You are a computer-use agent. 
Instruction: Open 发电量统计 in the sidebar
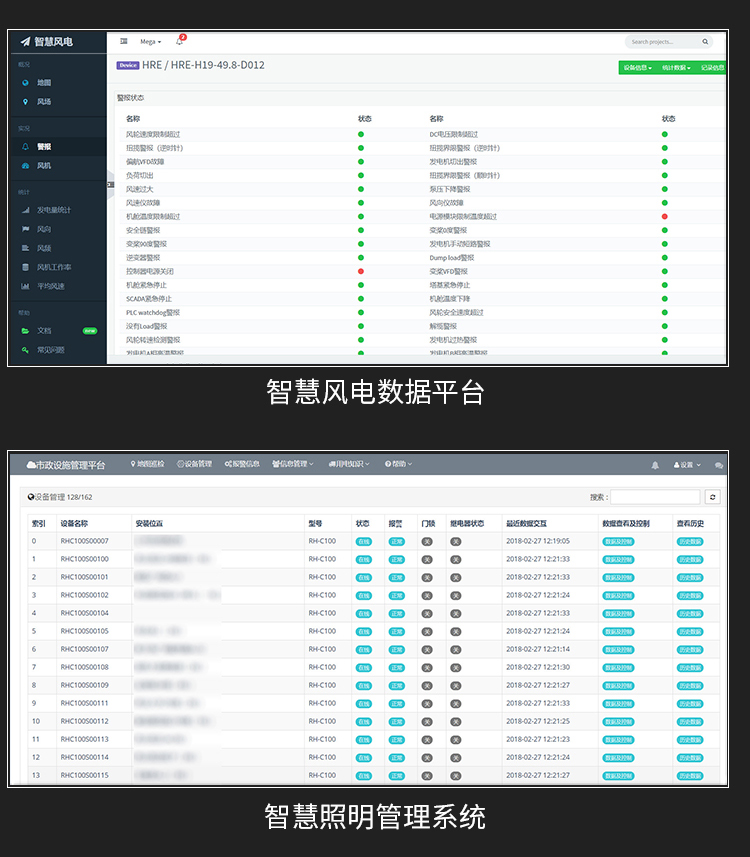click(x=53, y=210)
